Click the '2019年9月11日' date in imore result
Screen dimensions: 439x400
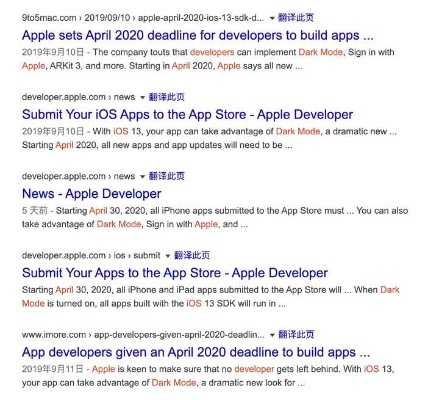(x=53, y=369)
